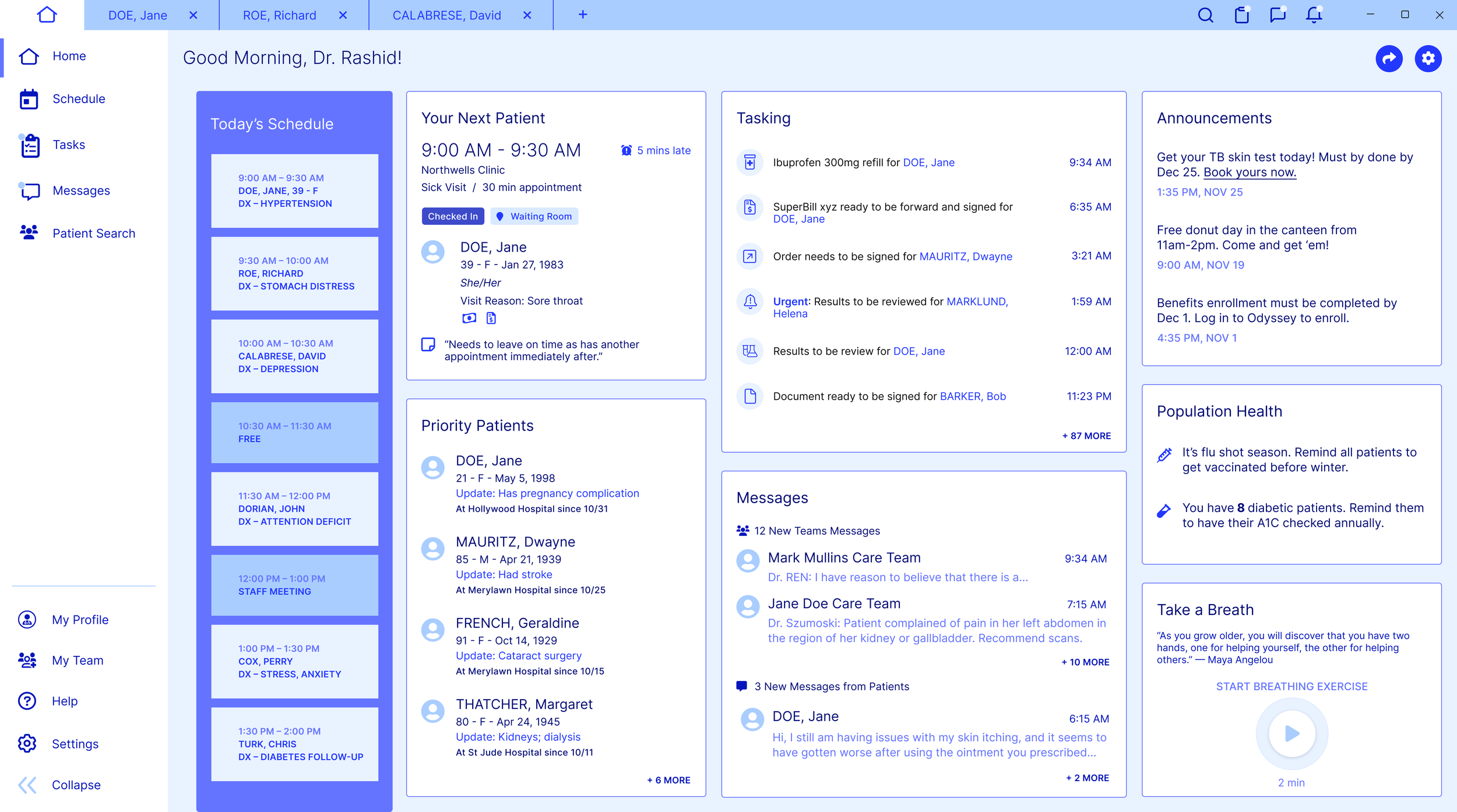
Task: Open notifications bell in top bar
Action: pyautogui.click(x=1314, y=15)
